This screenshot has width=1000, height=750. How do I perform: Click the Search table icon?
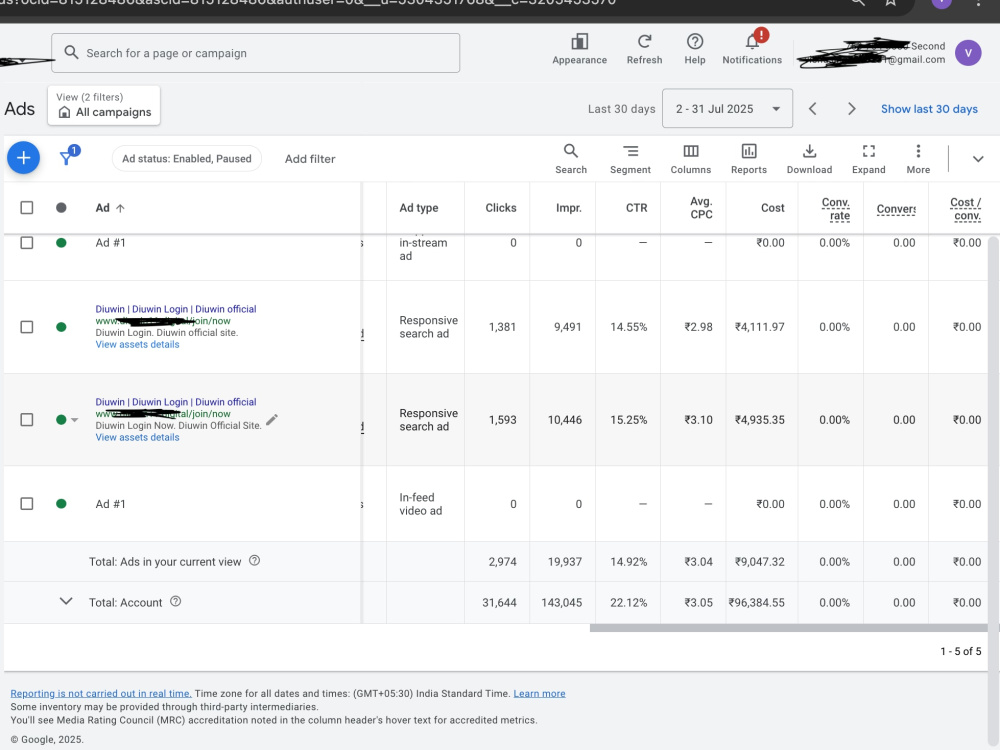[571, 151]
